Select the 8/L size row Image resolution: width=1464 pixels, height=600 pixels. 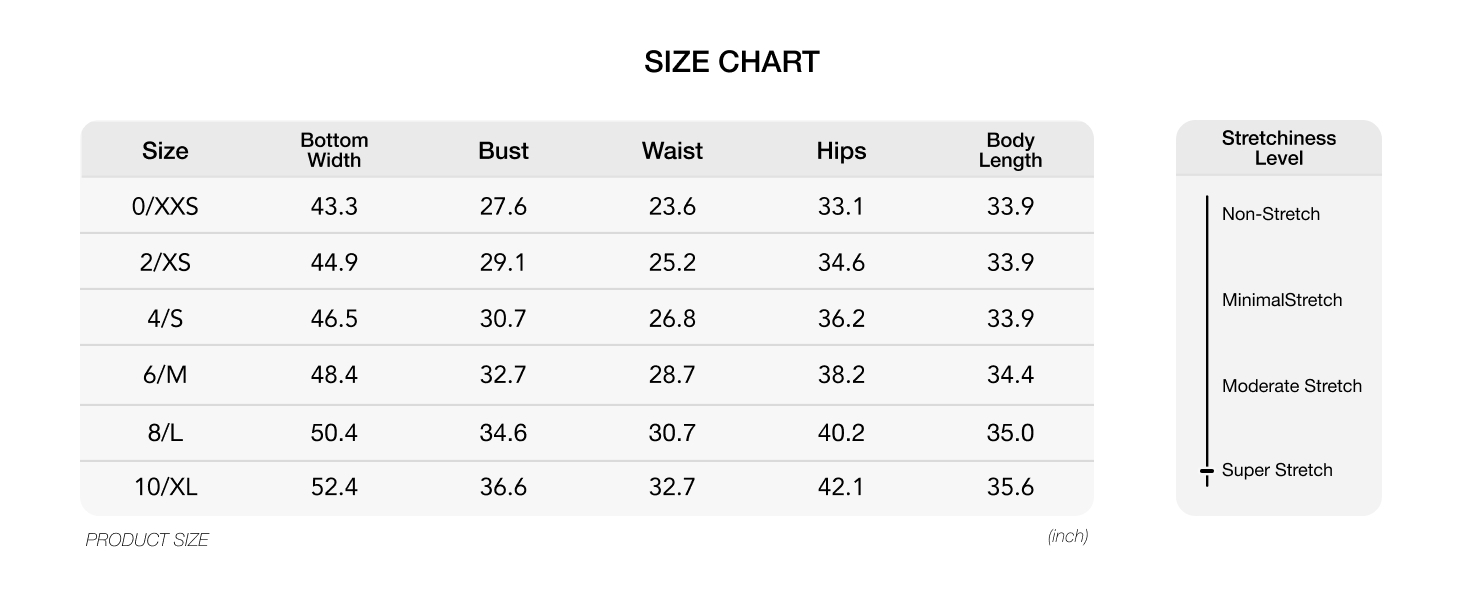pos(587,433)
